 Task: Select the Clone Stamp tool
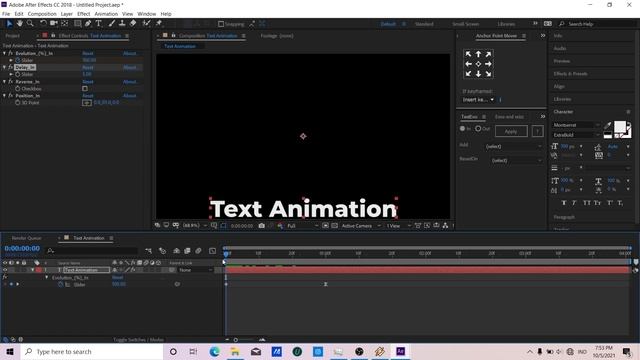122,24
